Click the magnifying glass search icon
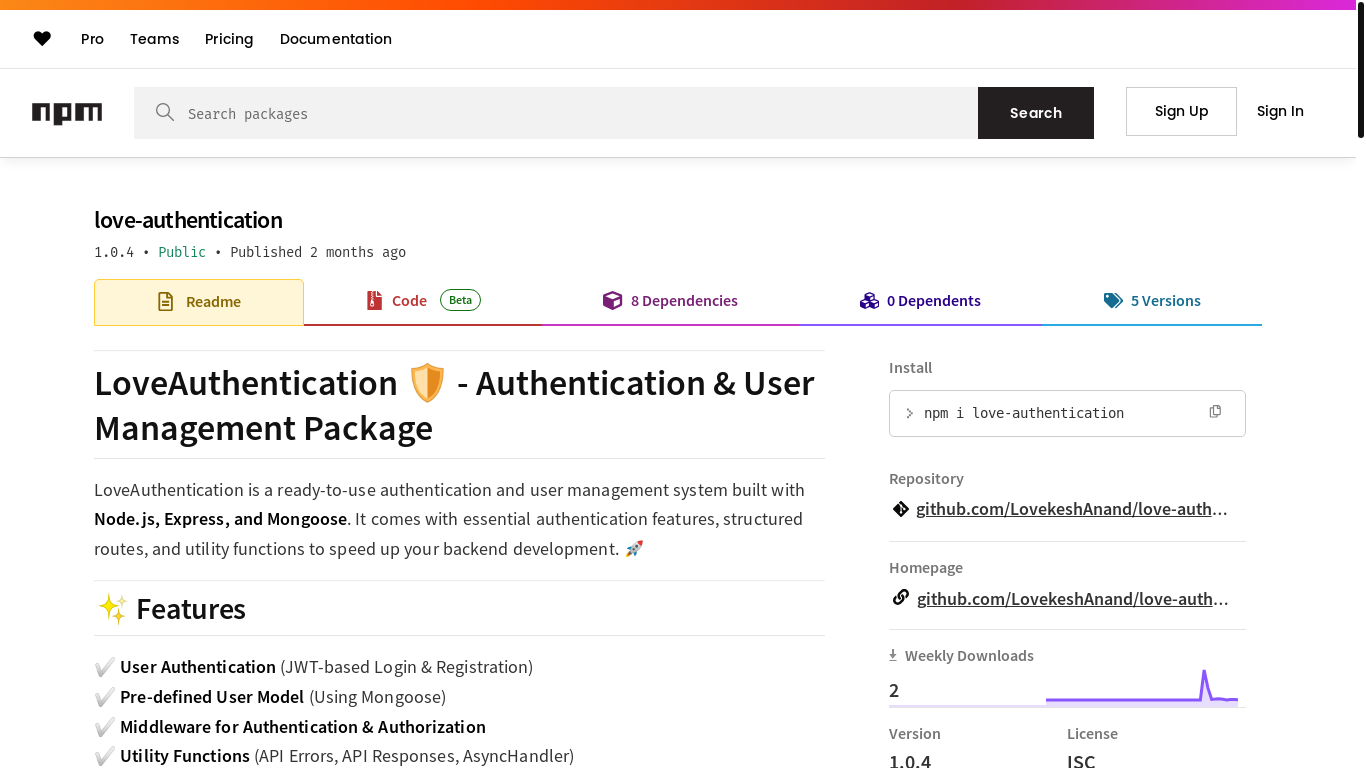This screenshot has height=768, width=1366. pyautogui.click(x=165, y=113)
